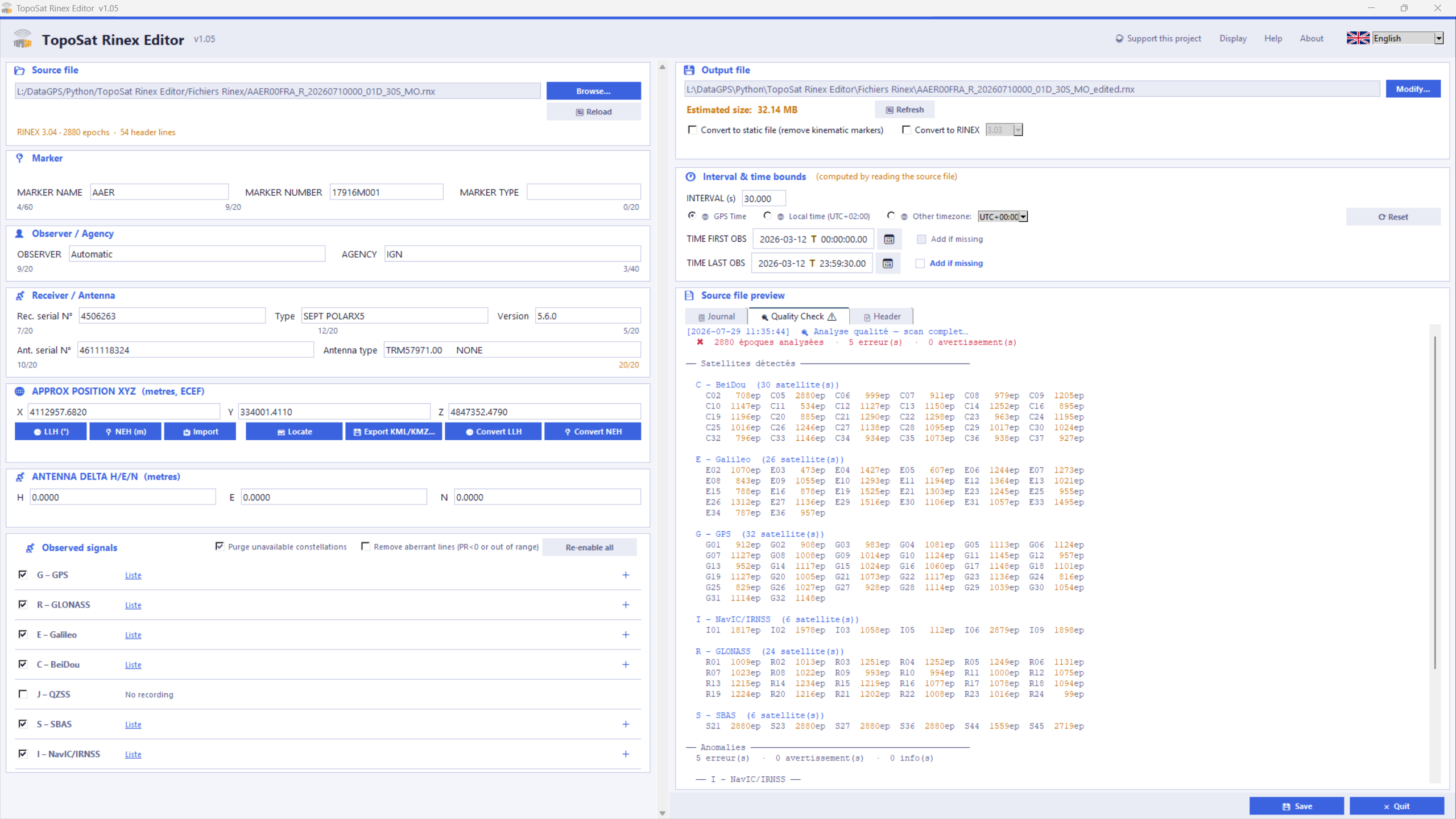
Task: Click the Reload source file button
Action: (x=593, y=112)
